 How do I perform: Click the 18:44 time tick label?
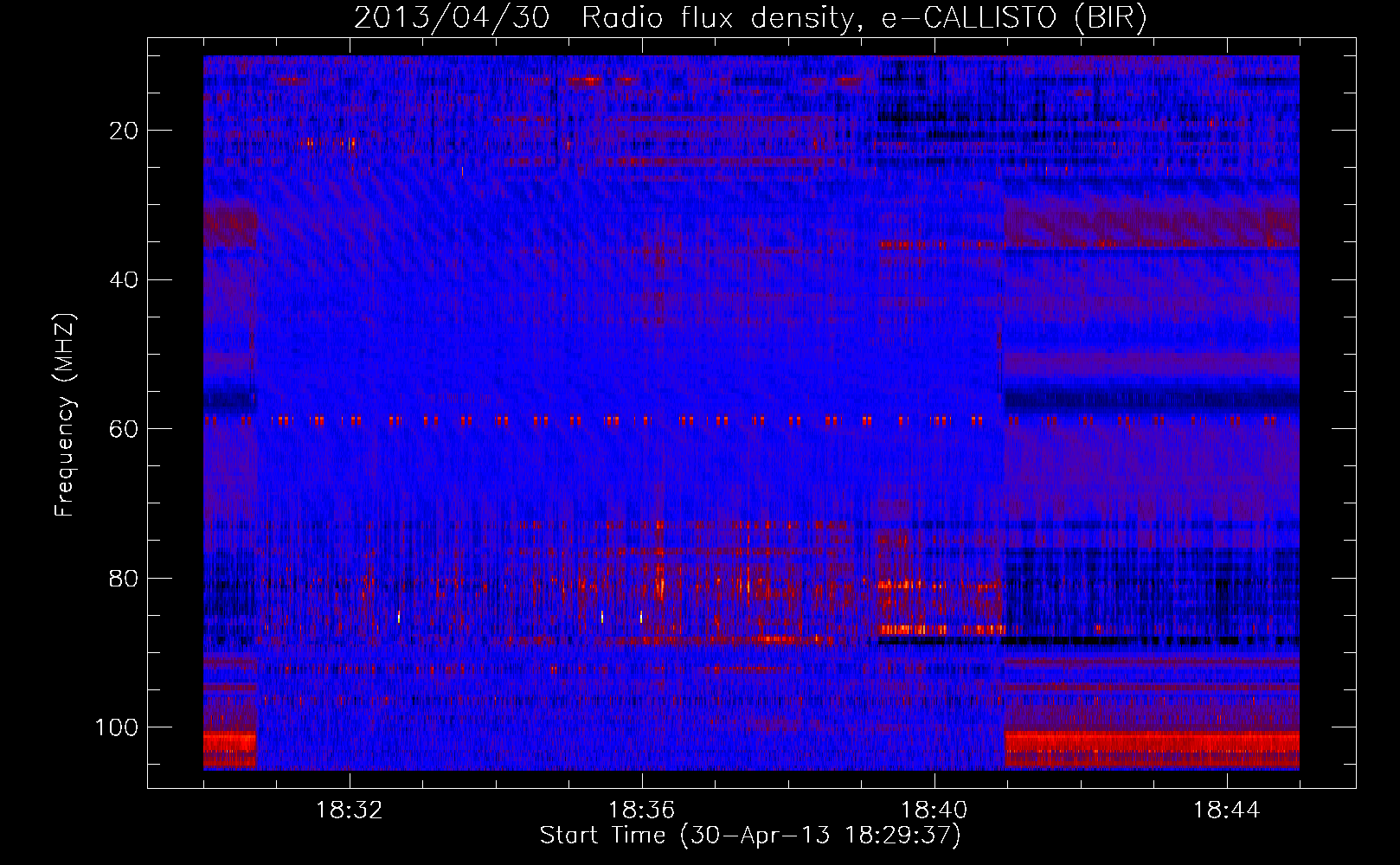[1226, 811]
